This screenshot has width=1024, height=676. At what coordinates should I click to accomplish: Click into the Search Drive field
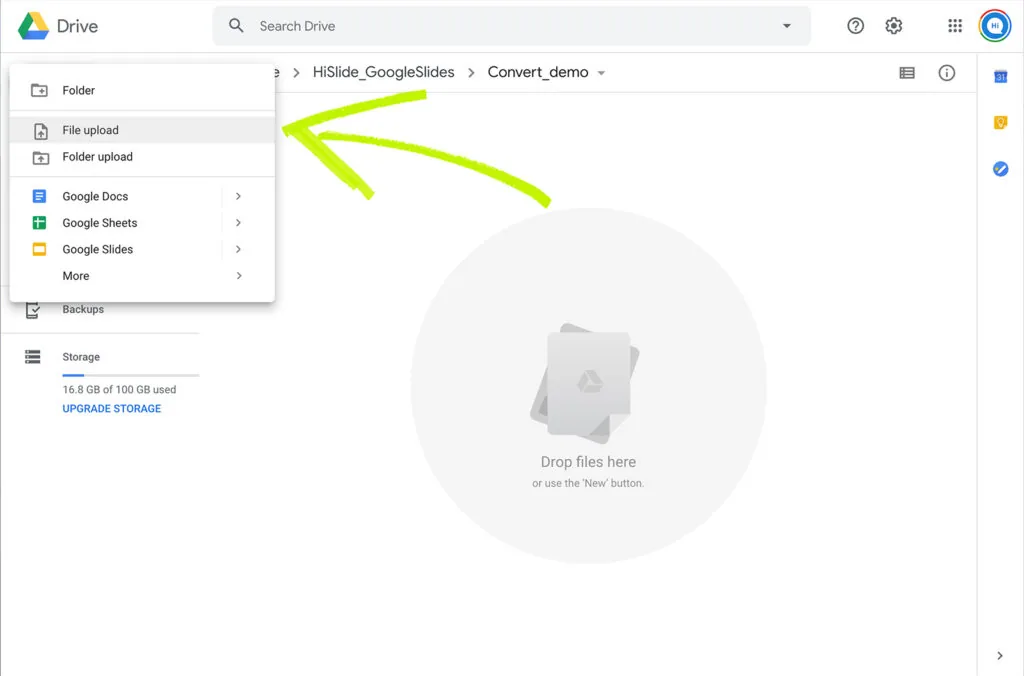pos(511,26)
